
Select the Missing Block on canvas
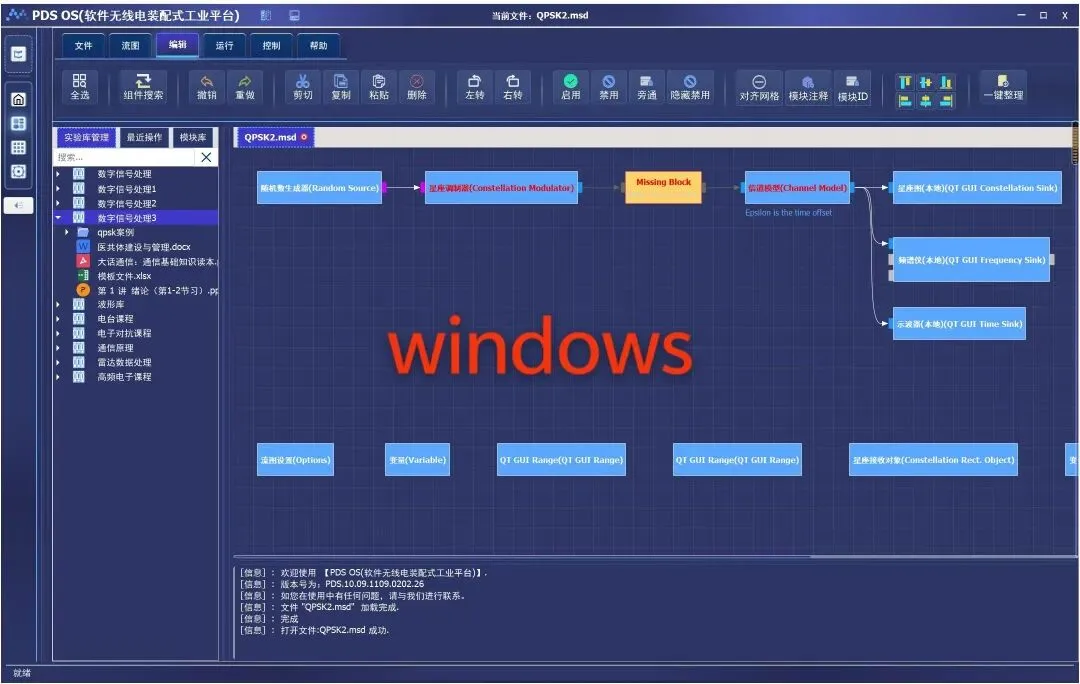[663, 187]
